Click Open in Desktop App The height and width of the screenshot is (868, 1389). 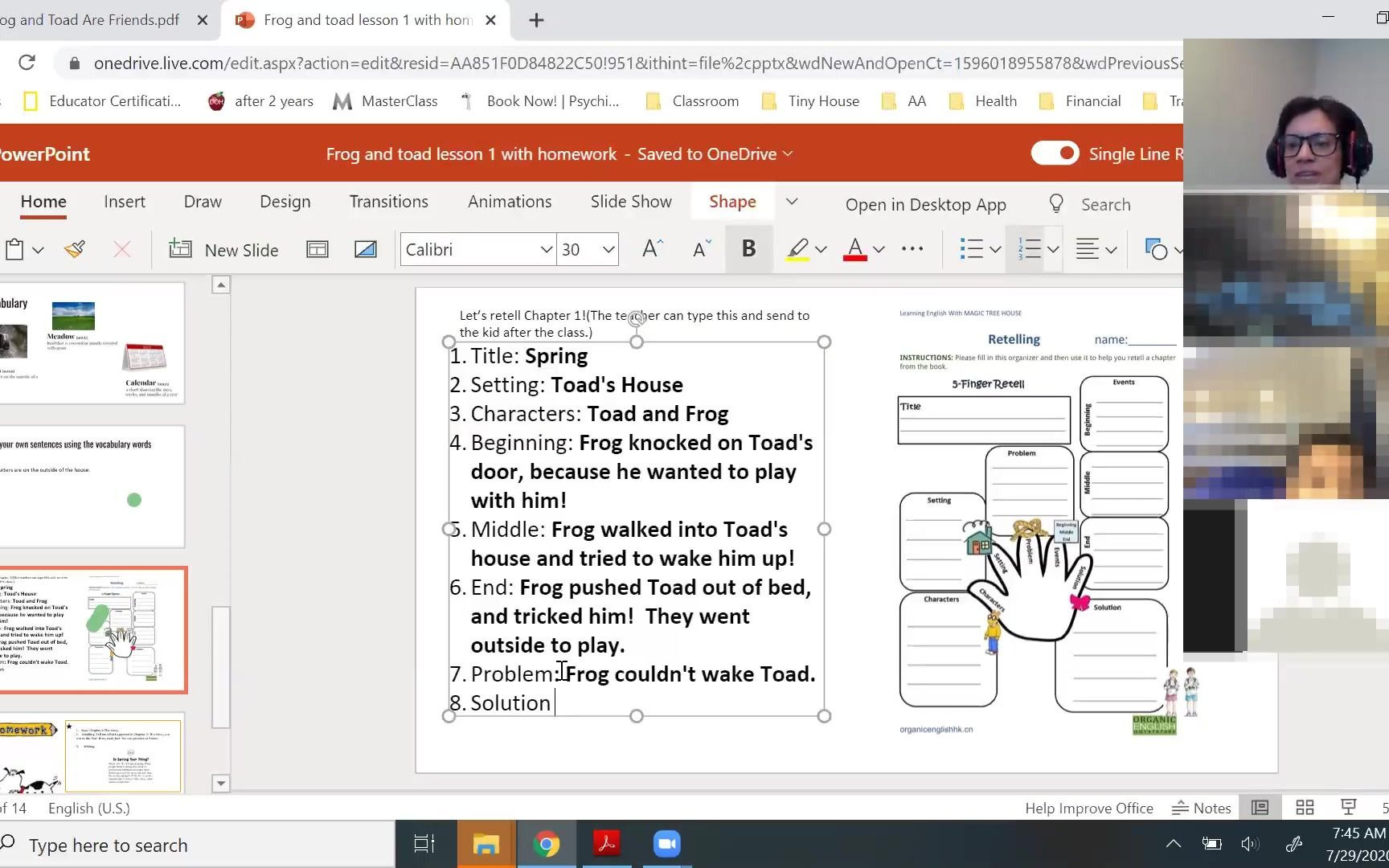tap(926, 205)
